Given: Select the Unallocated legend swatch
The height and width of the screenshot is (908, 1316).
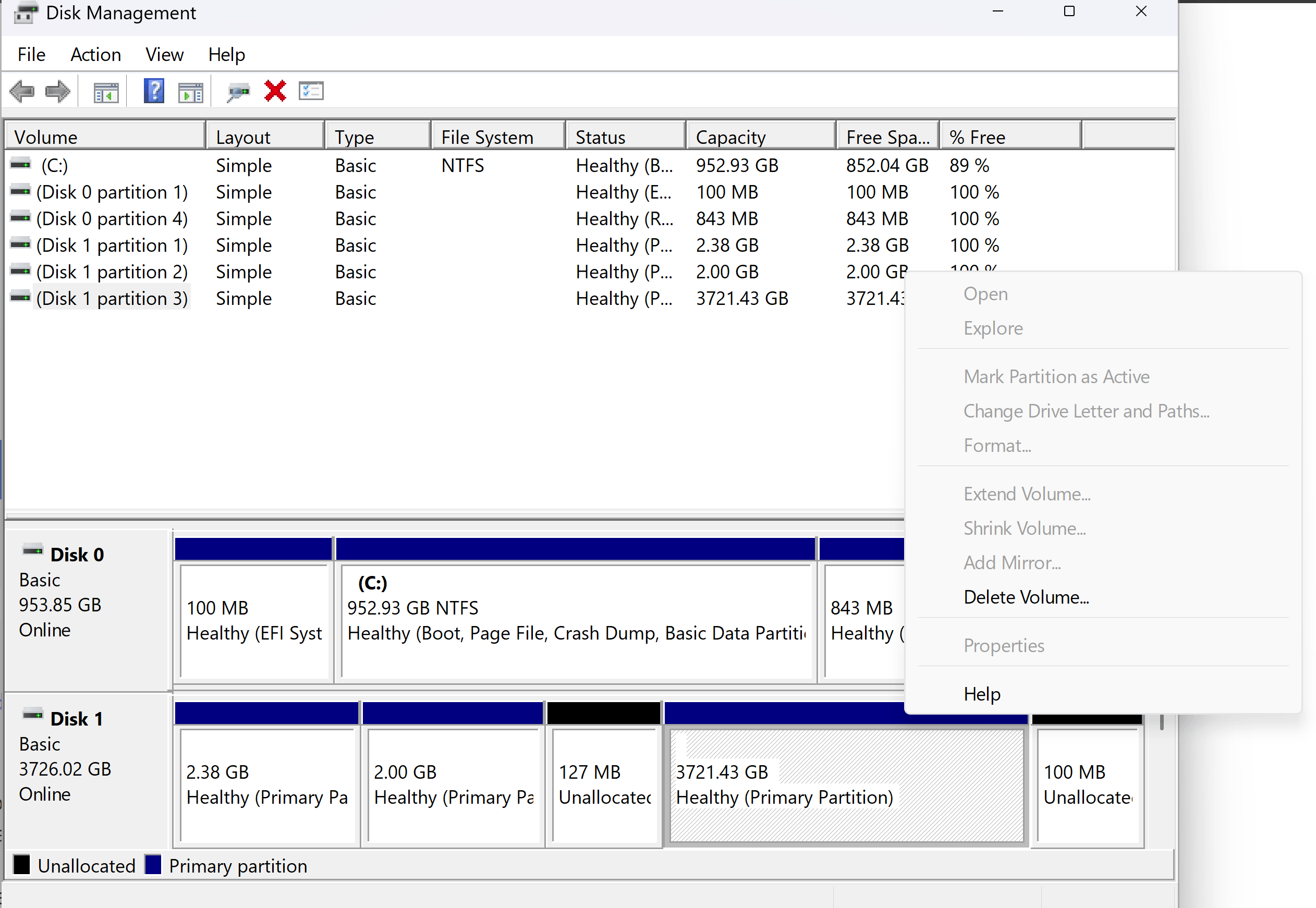Looking at the screenshot, I should [22, 865].
